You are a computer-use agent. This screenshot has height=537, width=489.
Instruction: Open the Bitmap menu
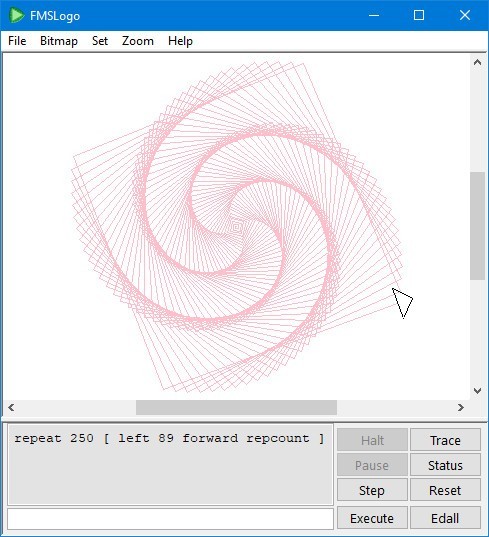59,41
